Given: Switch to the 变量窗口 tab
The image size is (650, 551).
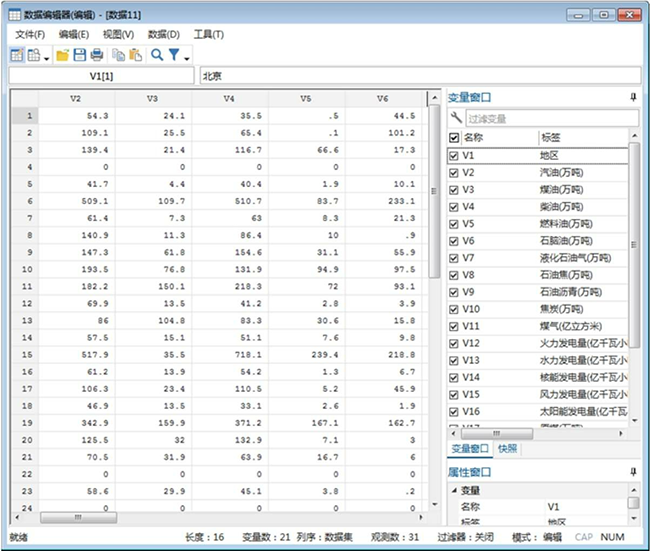Looking at the screenshot, I should click(x=470, y=449).
